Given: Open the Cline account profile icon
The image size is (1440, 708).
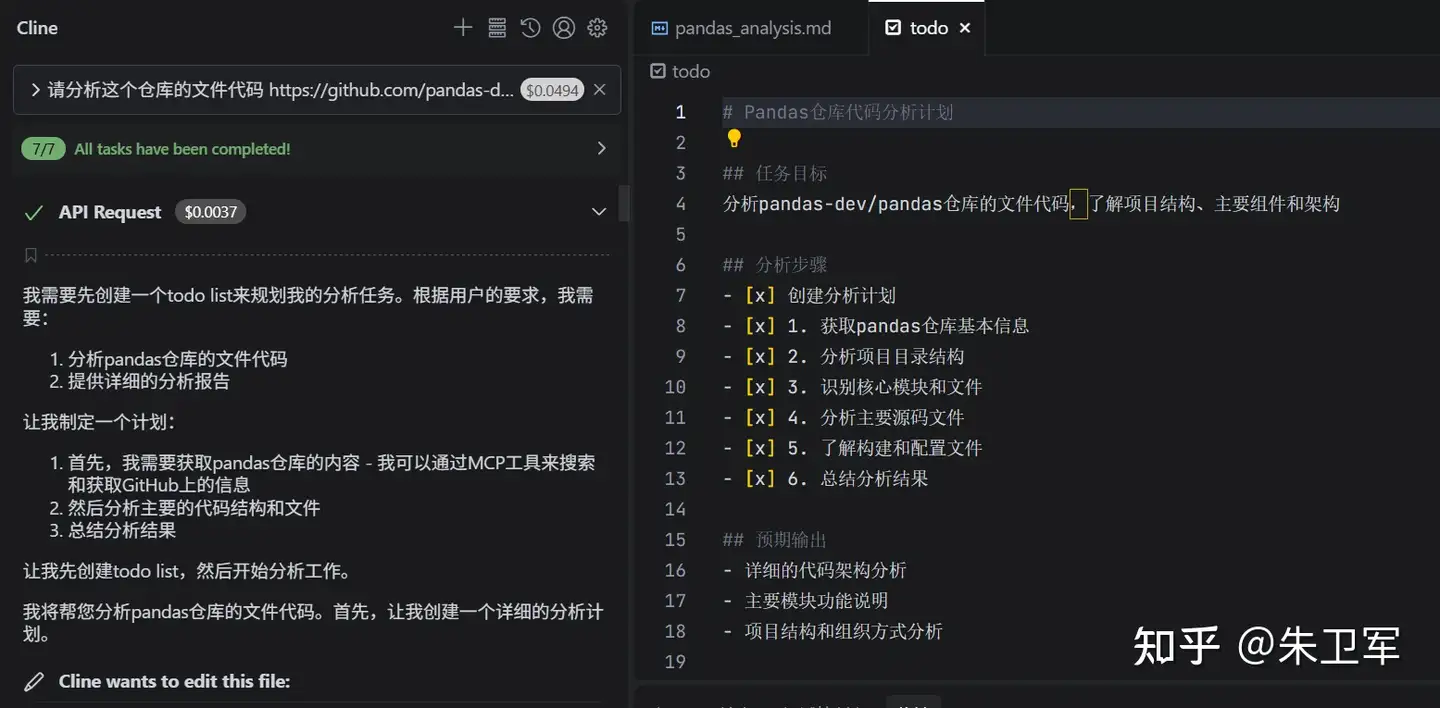Looking at the screenshot, I should (x=564, y=28).
